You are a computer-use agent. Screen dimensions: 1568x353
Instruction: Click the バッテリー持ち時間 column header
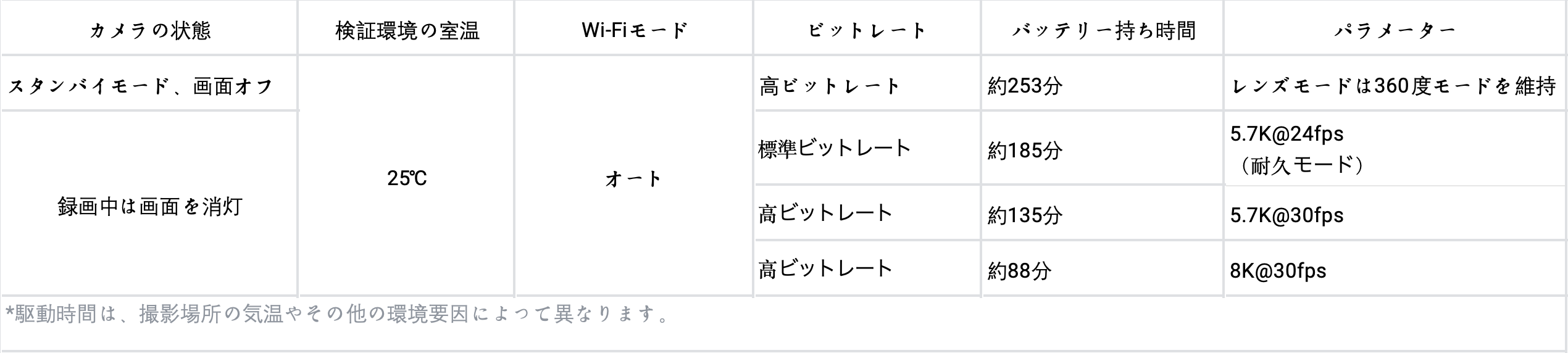(1103, 30)
